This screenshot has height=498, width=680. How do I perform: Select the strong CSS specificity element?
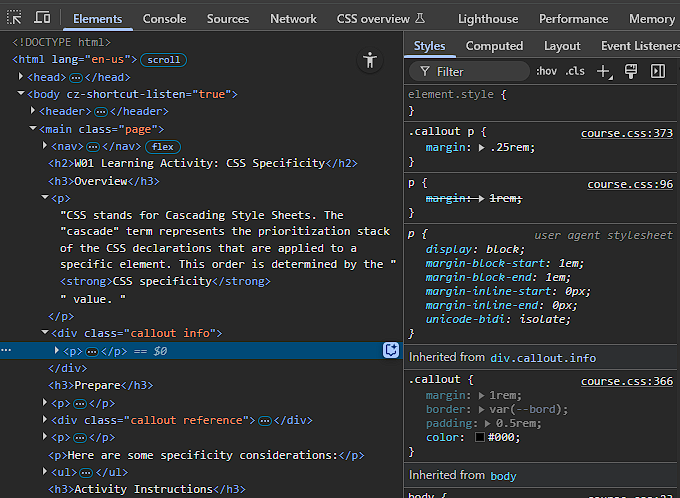pyautogui.click(x=165, y=282)
